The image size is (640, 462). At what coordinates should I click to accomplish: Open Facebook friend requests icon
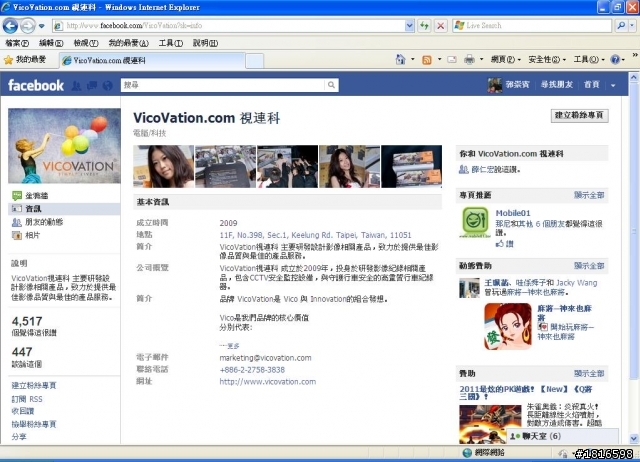[76, 85]
